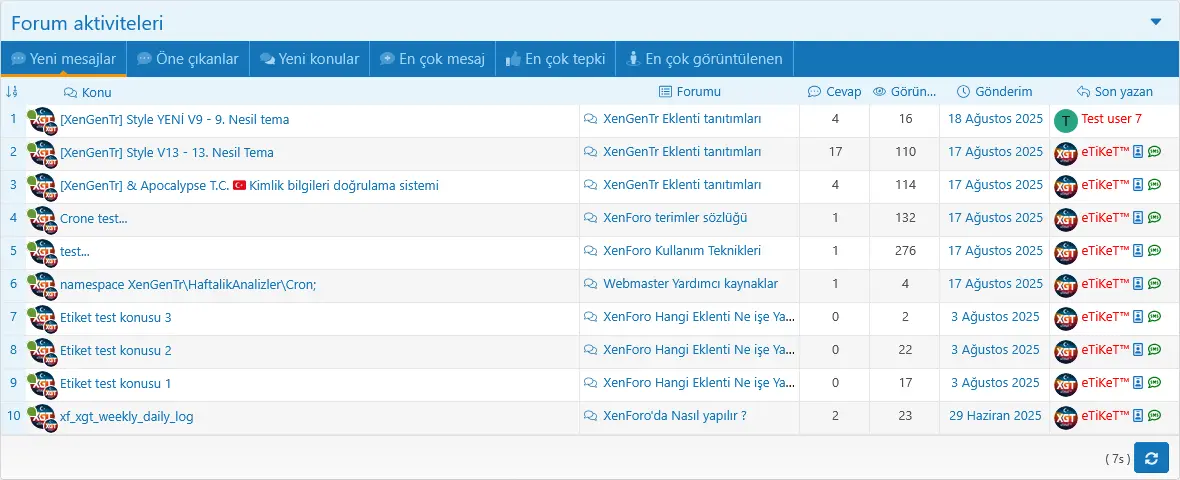Select the En çok mesaj tab
Screen dimensions: 1180x480
tap(432, 59)
